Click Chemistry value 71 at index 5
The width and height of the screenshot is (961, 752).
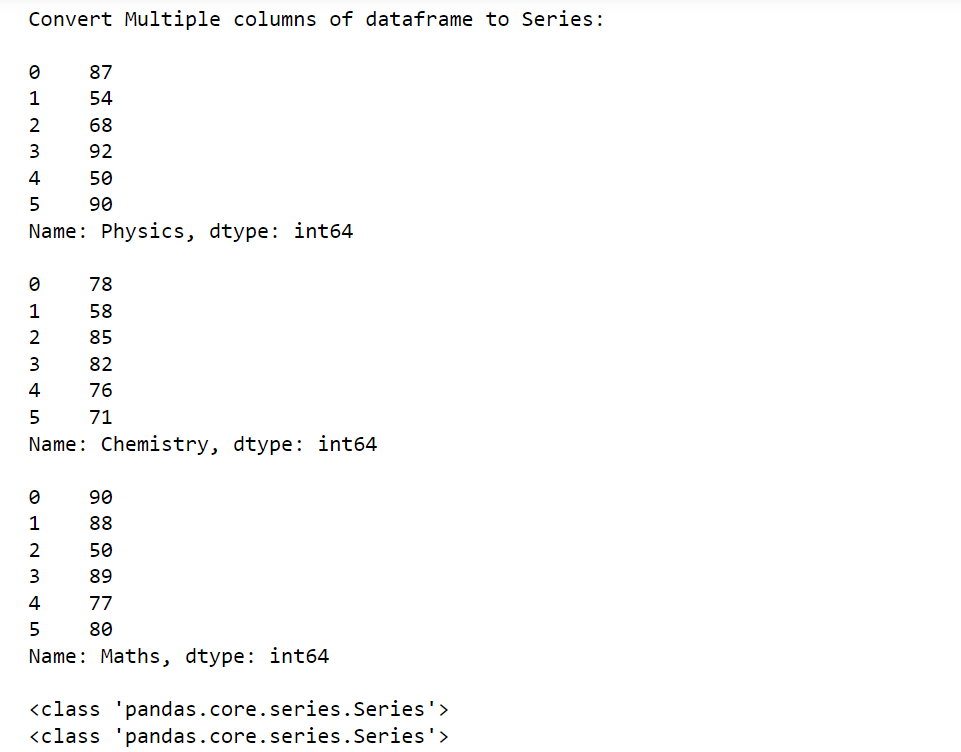(101, 417)
